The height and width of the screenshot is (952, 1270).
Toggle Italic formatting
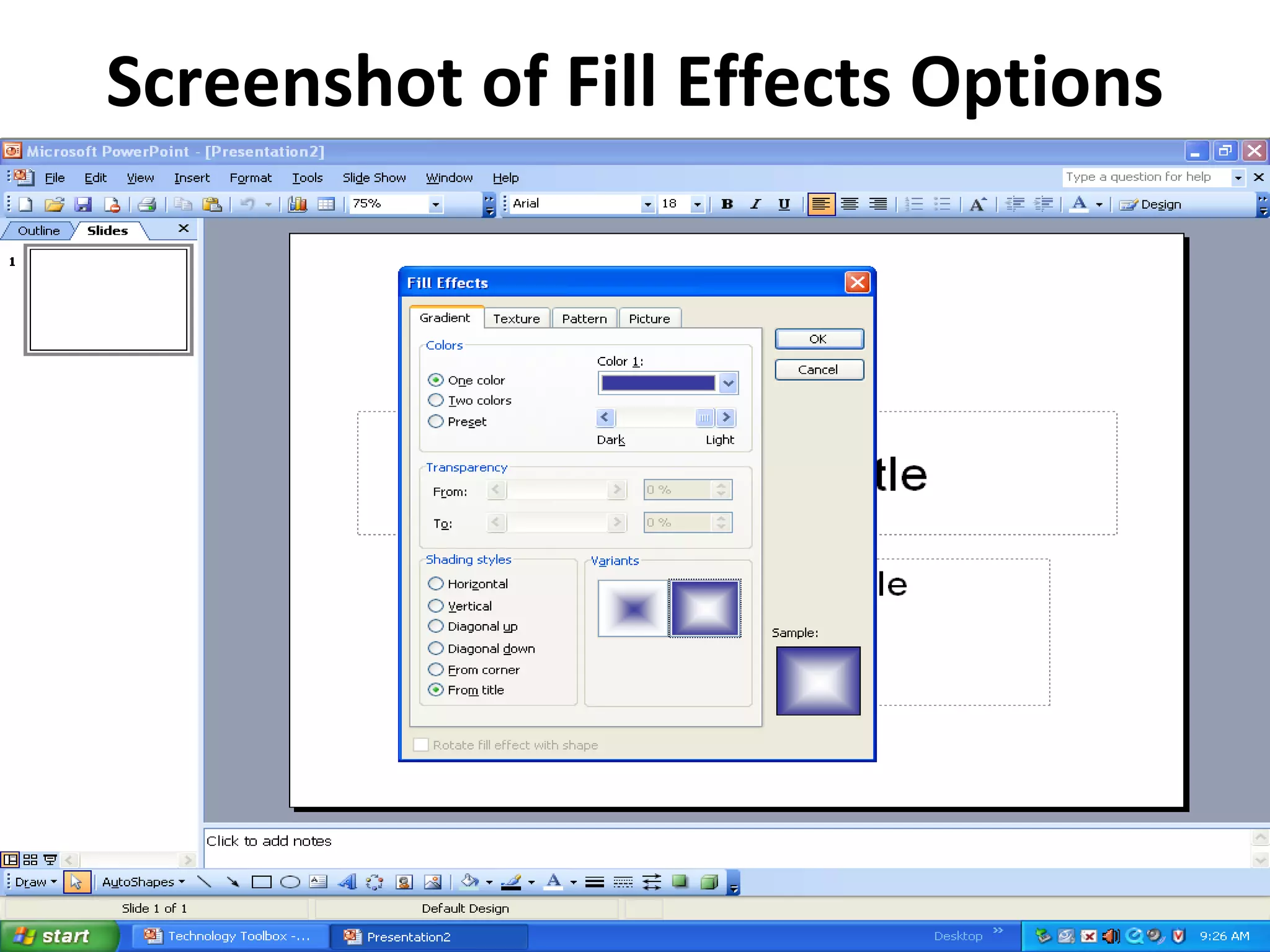pos(755,204)
